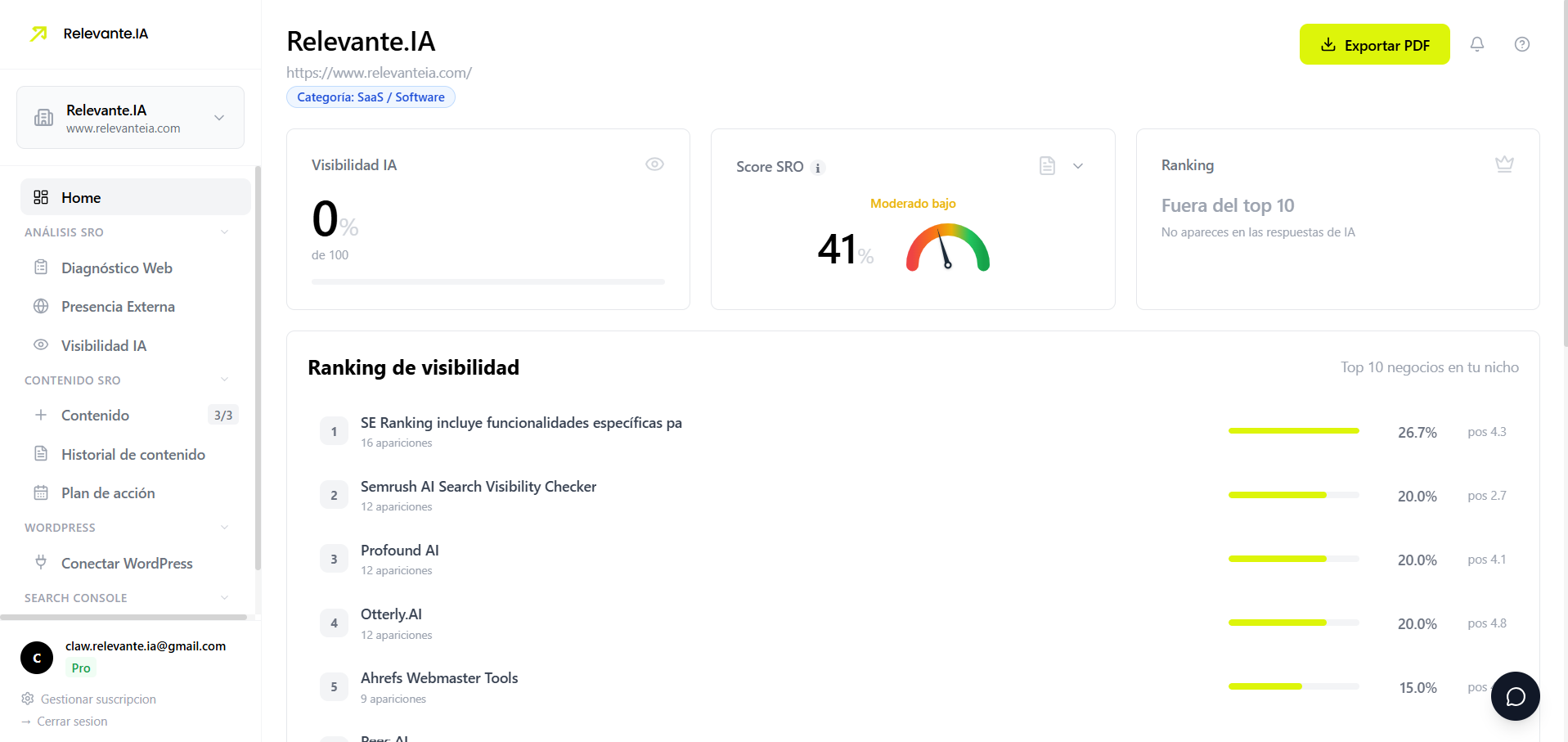Click the help question mark icon
Image resolution: width=1568 pixels, height=742 pixels.
click(x=1522, y=44)
